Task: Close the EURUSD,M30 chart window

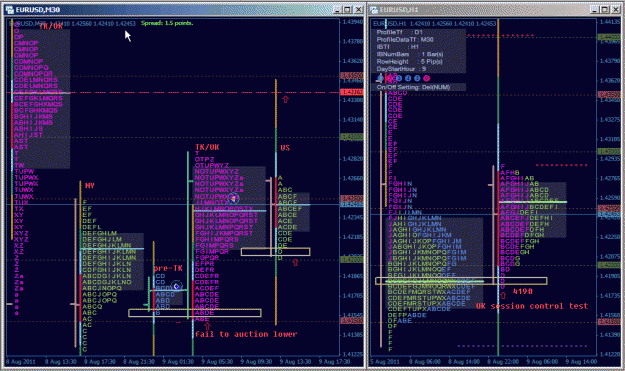Action: [358, 10]
